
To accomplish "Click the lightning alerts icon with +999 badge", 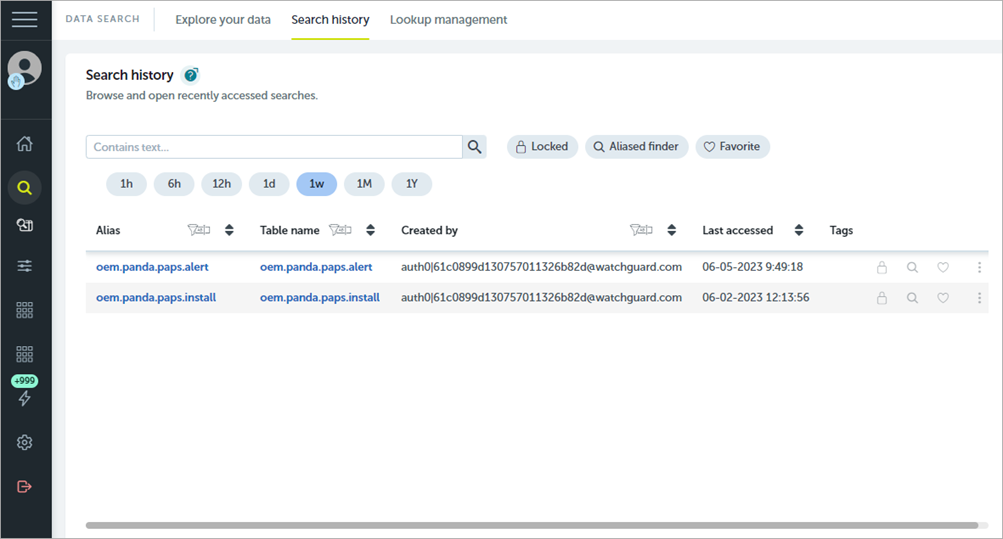I will click(25, 398).
